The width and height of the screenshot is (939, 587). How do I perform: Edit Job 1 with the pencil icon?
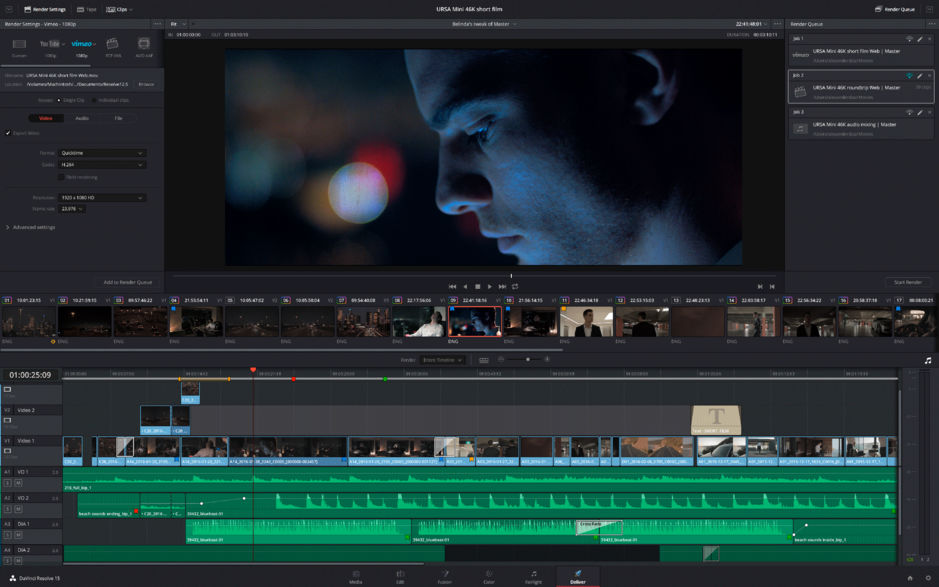click(920, 38)
